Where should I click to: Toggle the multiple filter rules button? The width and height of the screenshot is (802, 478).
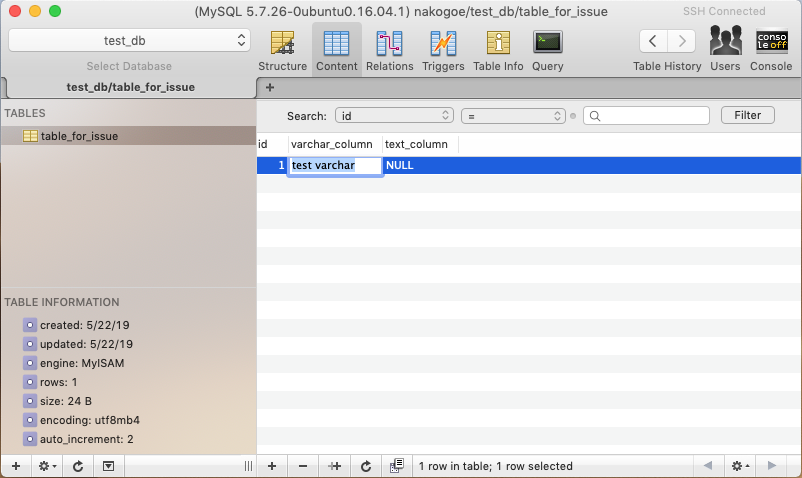coord(397,466)
